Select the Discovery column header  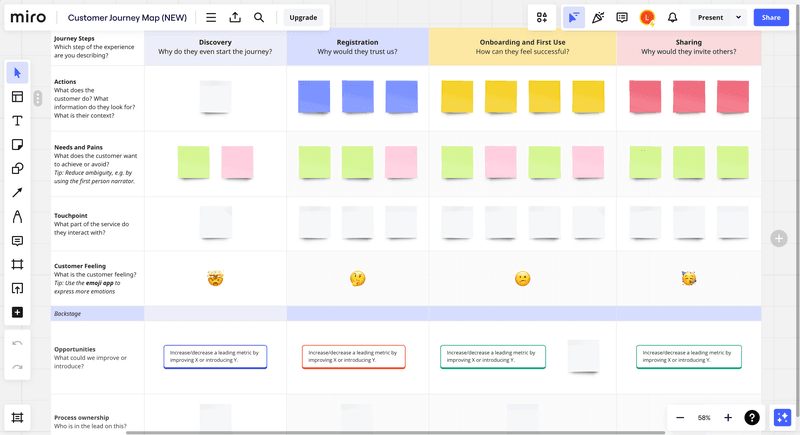pos(215,47)
